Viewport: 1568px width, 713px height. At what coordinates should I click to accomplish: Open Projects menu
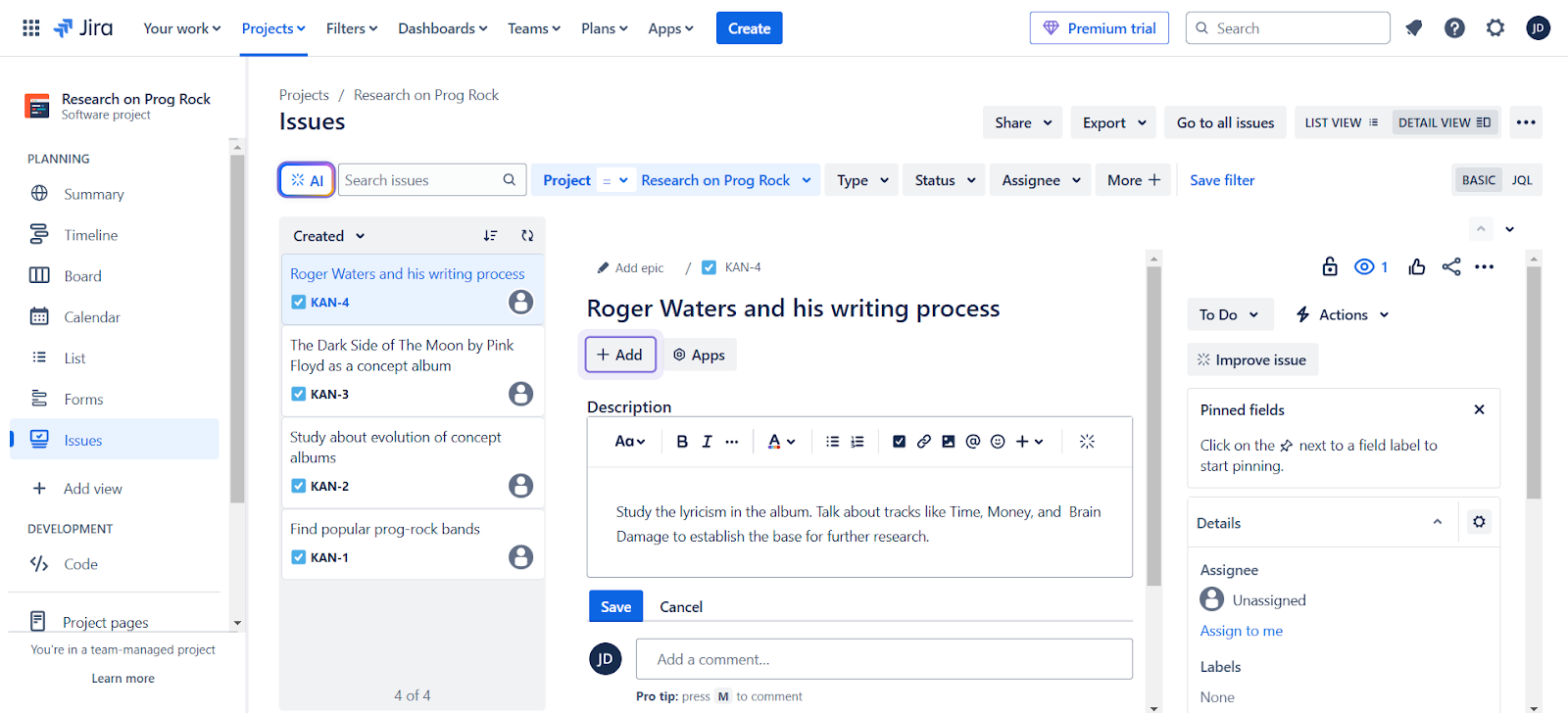coord(273,28)
